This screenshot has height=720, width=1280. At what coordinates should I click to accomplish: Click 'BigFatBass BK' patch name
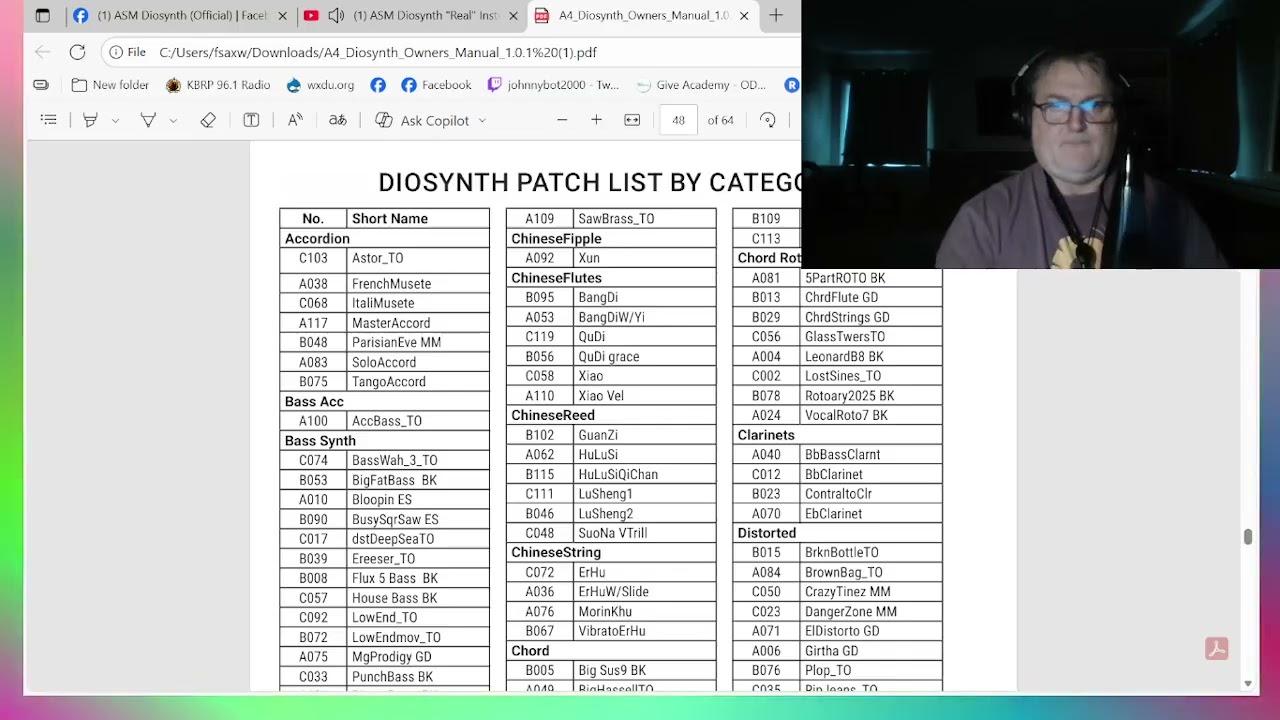click(394, 480)
